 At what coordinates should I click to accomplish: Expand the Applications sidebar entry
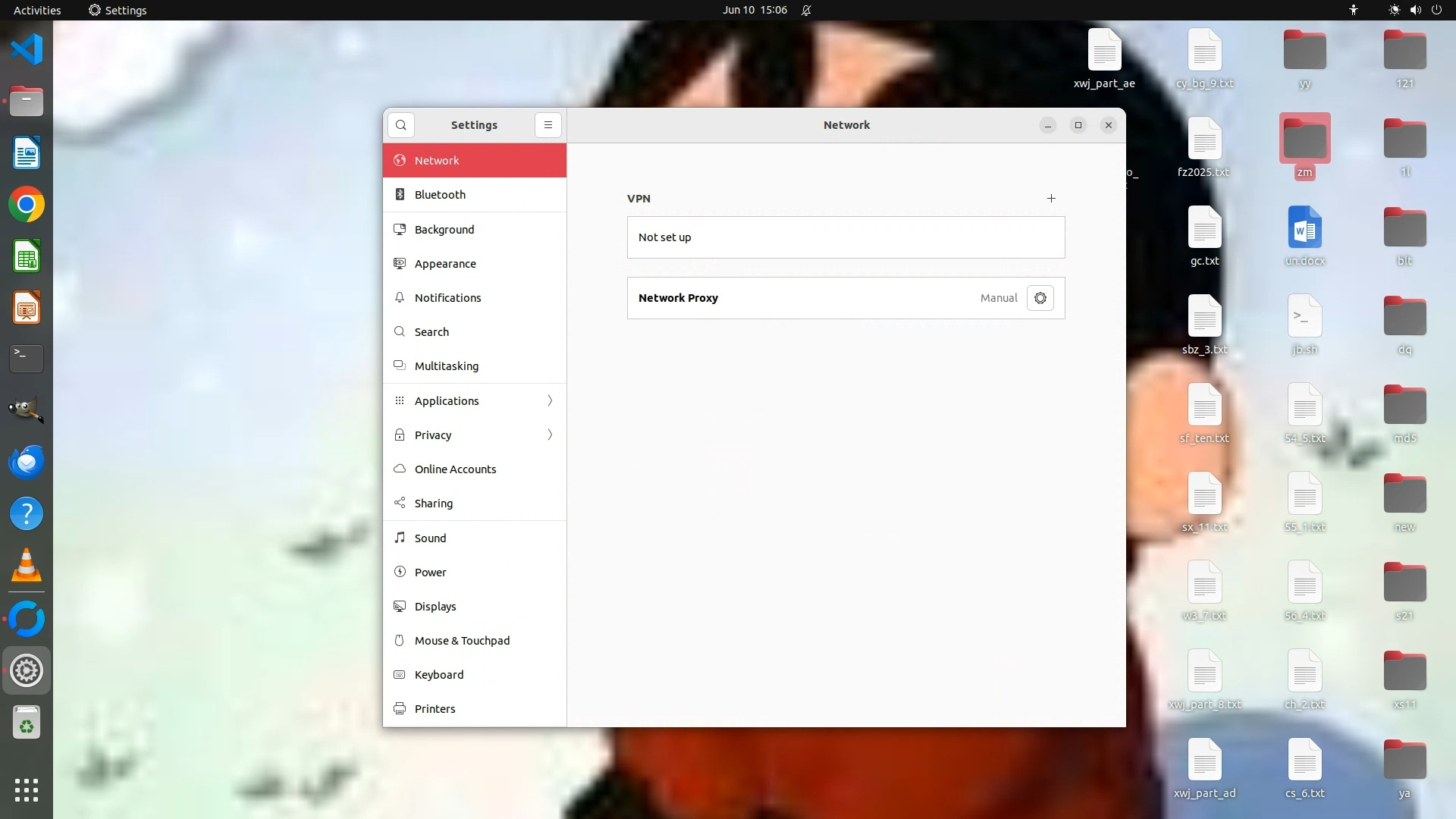coord(475,401)
